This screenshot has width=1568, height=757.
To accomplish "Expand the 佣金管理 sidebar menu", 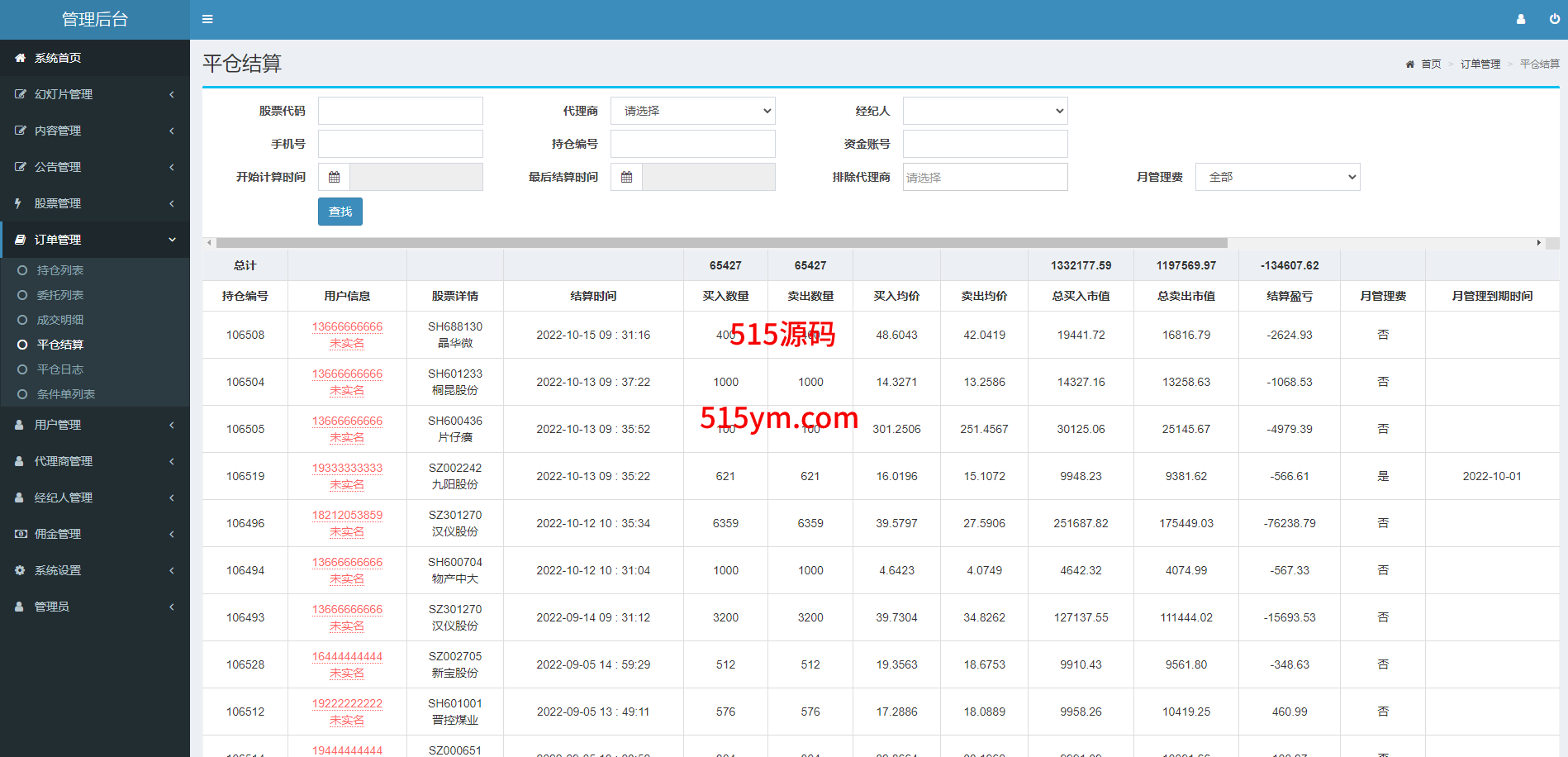I will click(94, 534).
